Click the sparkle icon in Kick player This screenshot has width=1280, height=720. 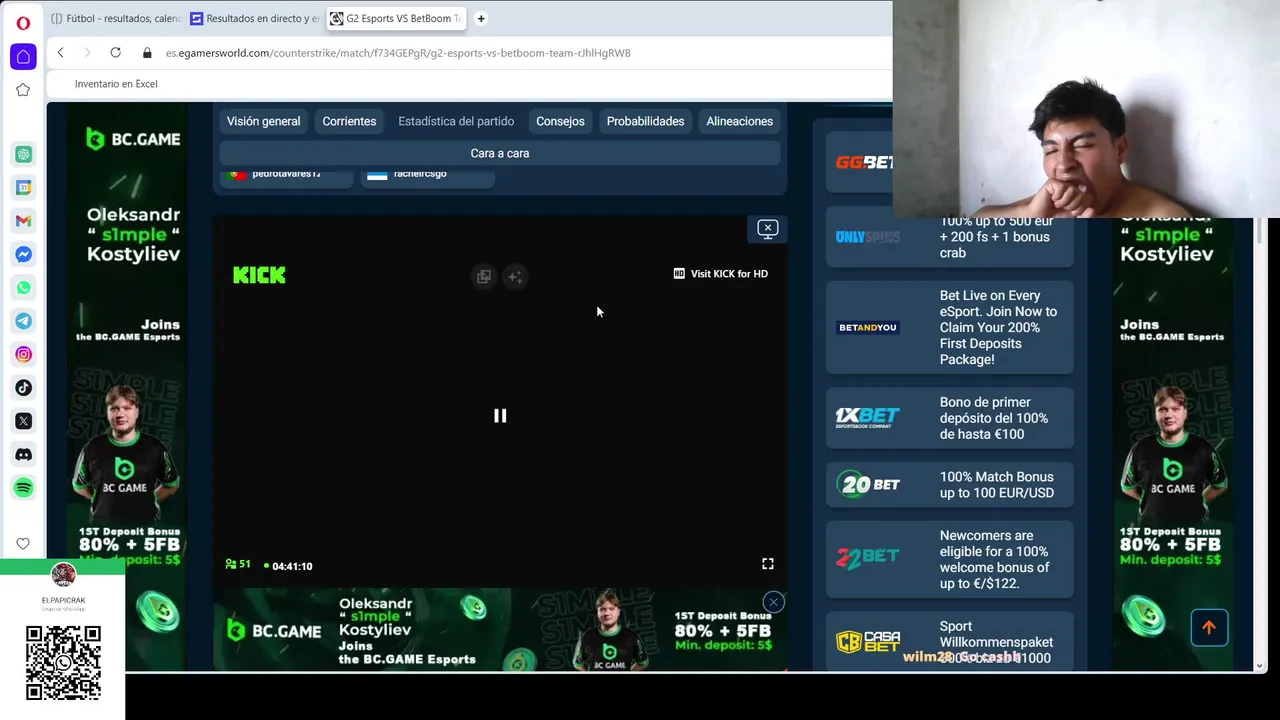(x=515, y=277)
